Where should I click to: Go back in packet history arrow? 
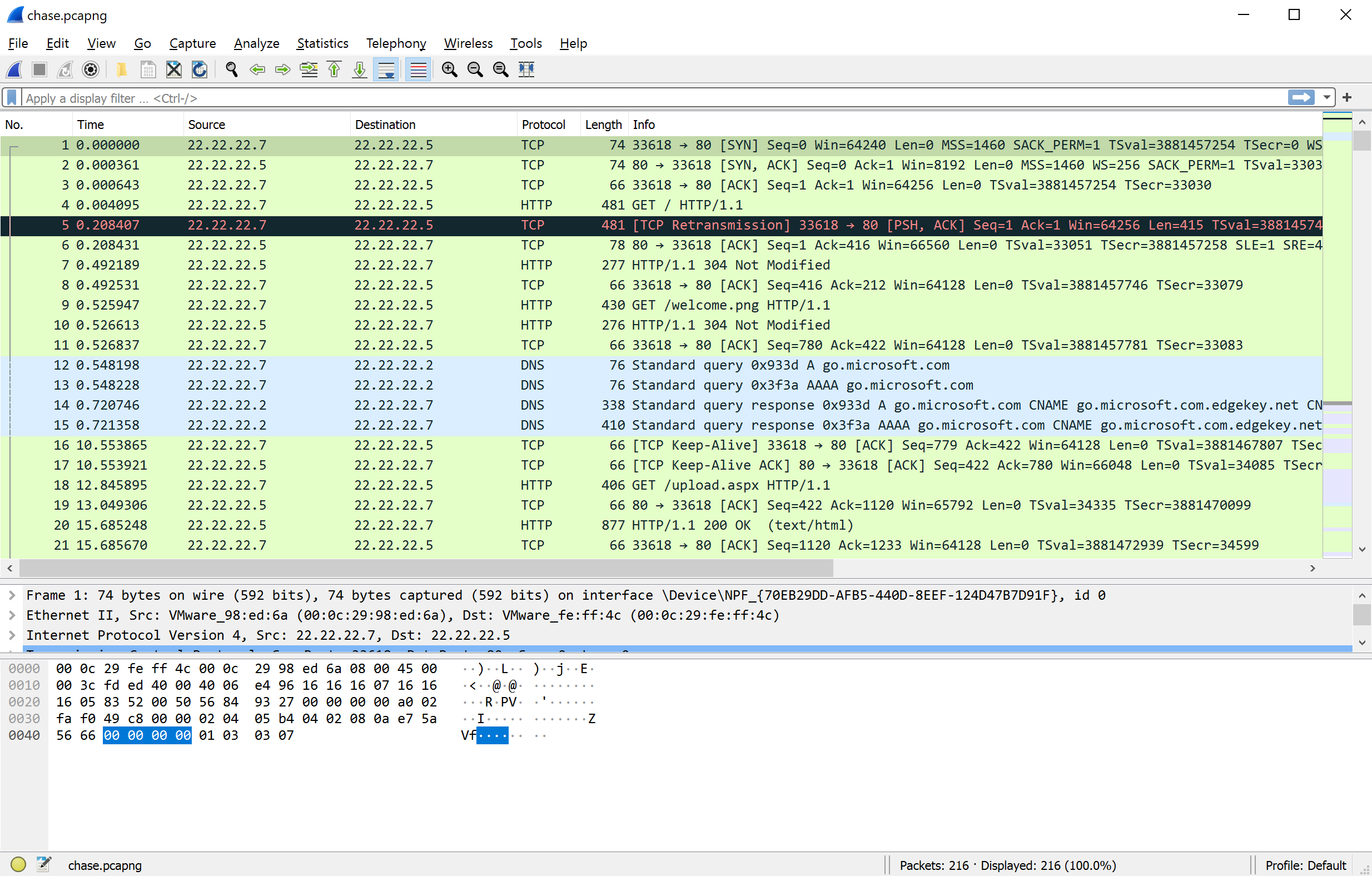click(x=257, y=69)
